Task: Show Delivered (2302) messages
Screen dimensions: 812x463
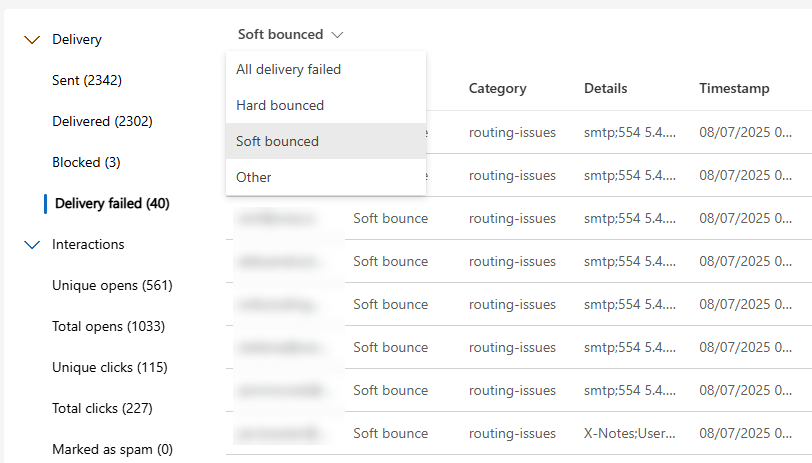Action: (x=101, y=121)
